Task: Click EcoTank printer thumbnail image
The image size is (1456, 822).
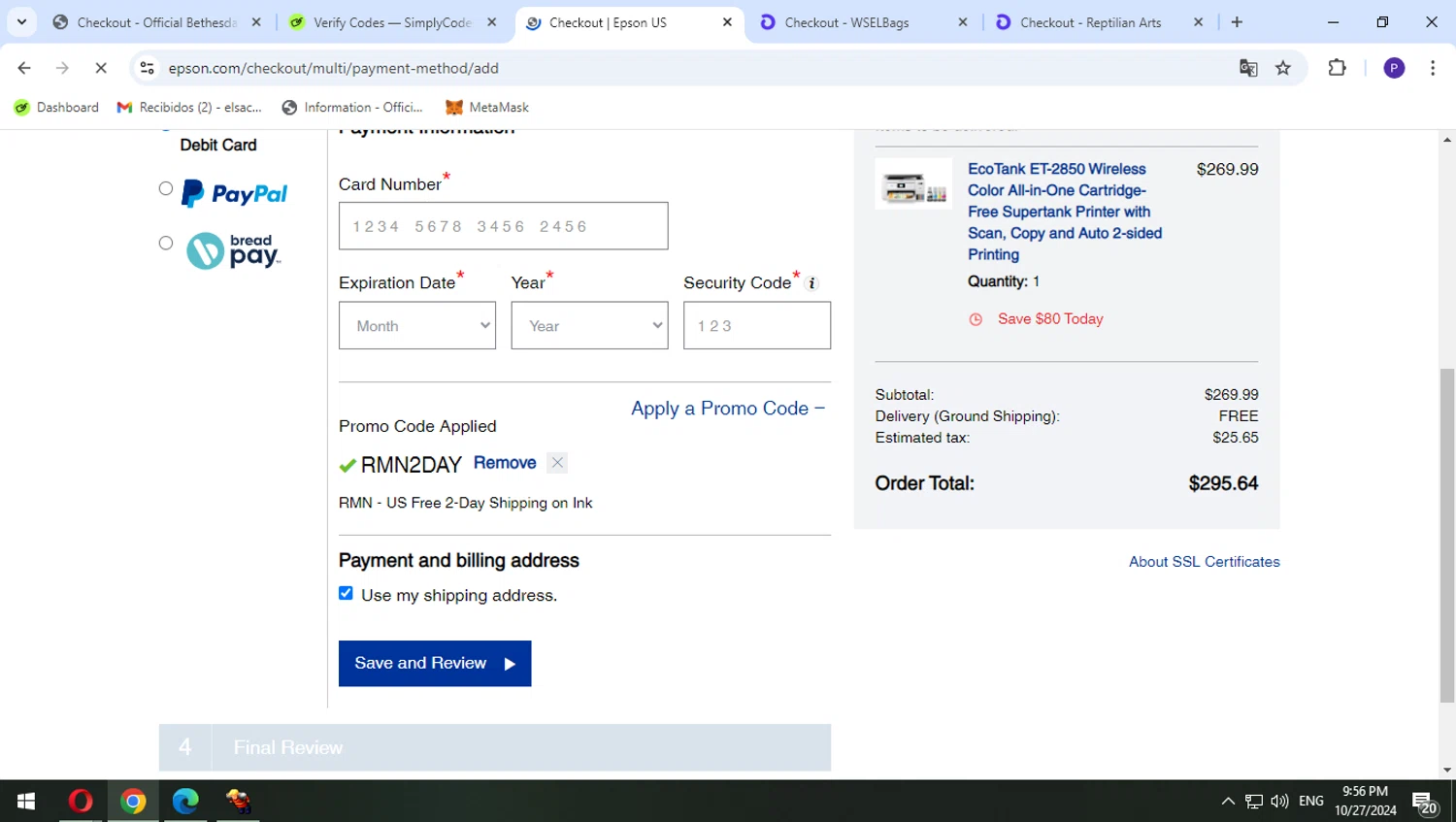Action: [913, 183]
